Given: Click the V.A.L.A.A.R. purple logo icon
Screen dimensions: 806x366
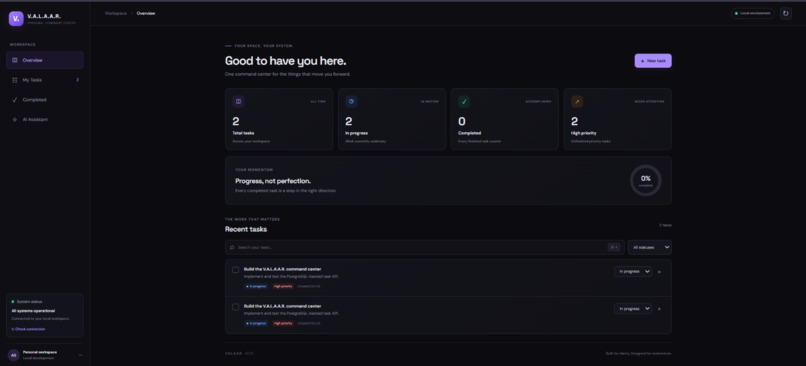Looking at the screenshot, I should pyautogui.click(x=16, y=19).
